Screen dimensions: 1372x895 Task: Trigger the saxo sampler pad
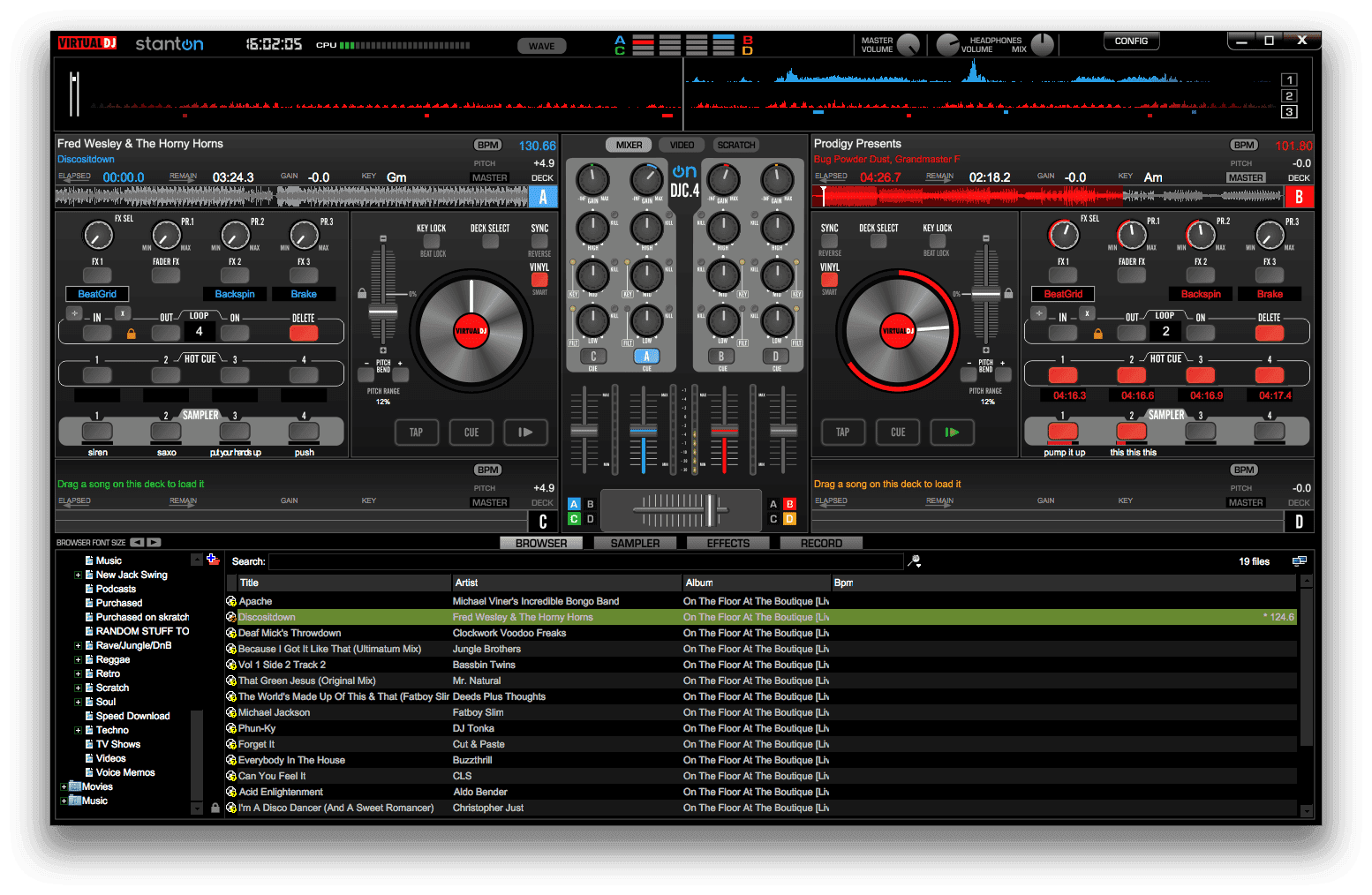point(165,432)
